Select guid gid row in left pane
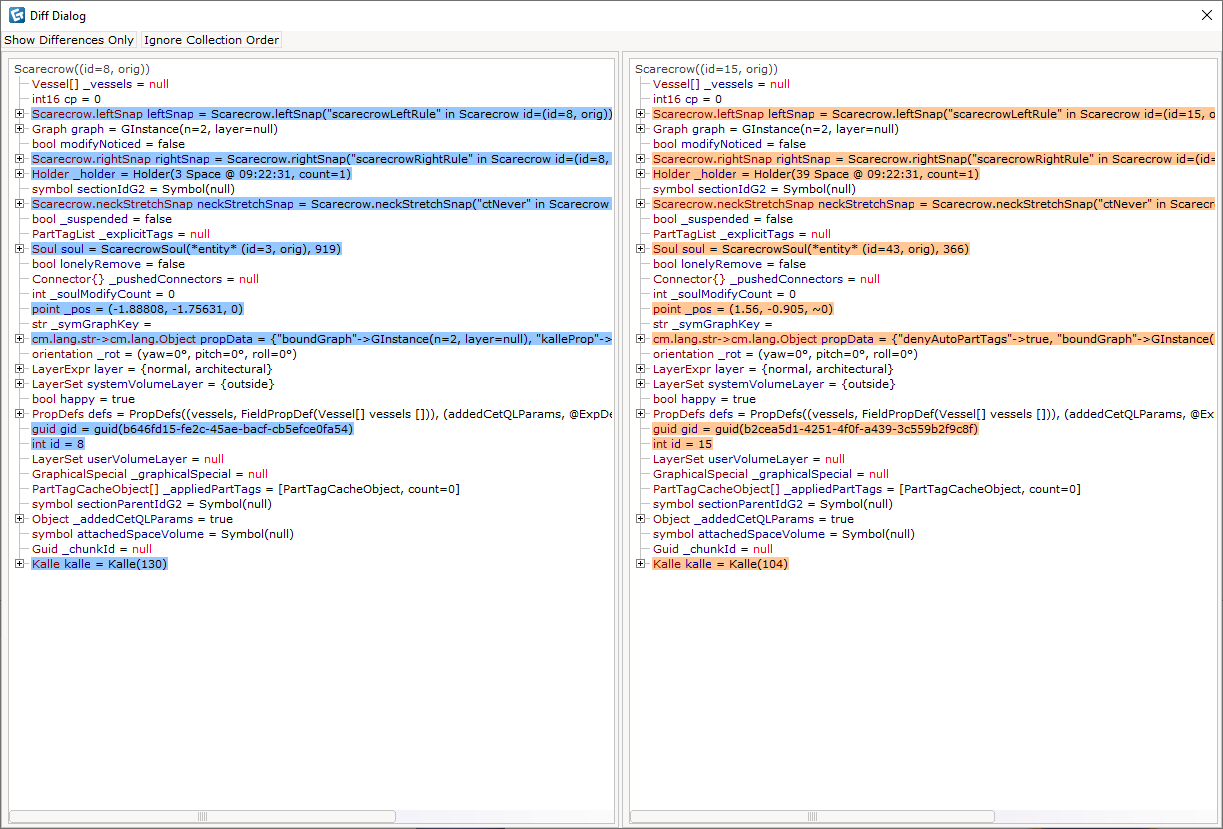This screenshot has height=829, width=1223. click(x=192, y=429)
